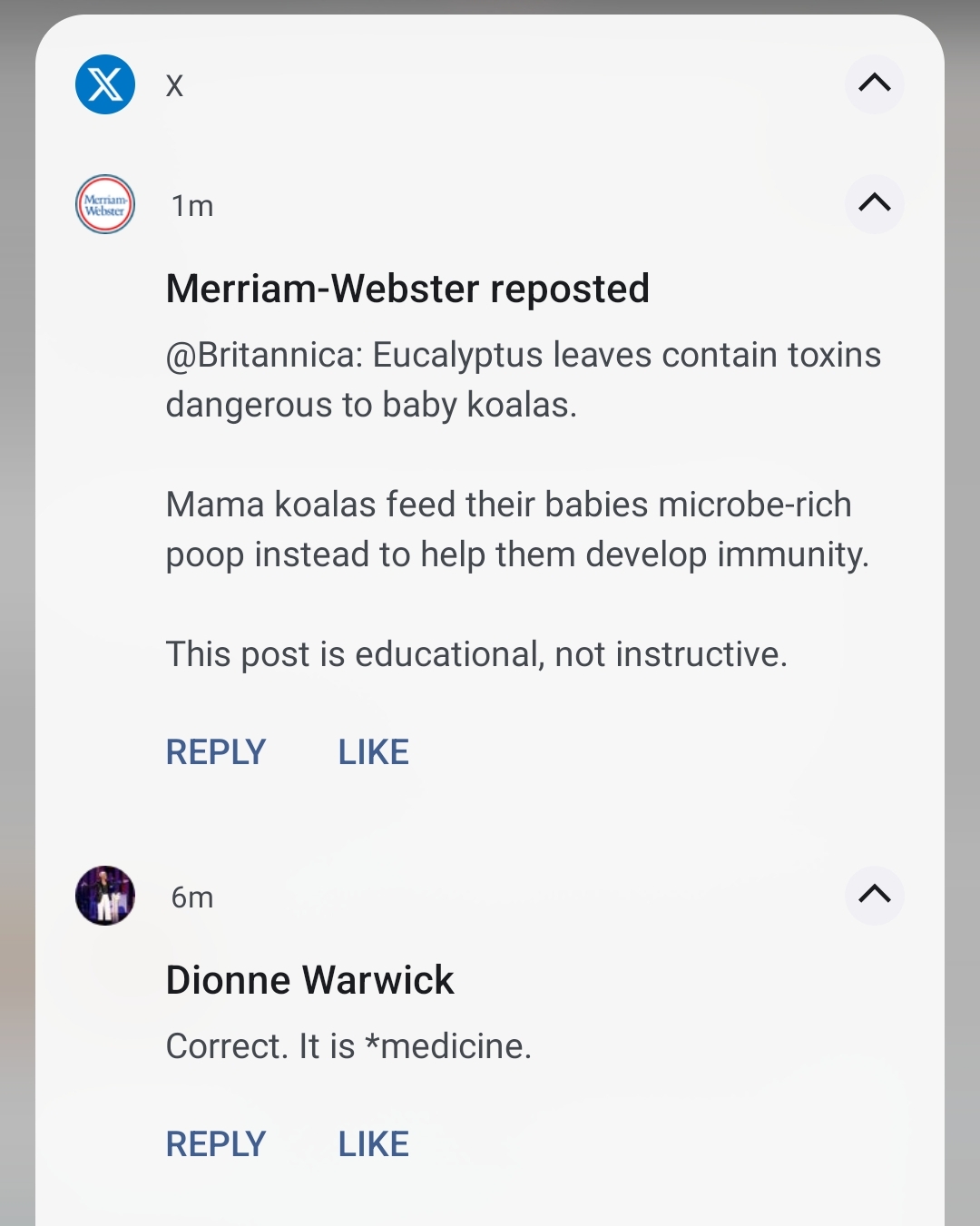
Task: Tap the "1m" timestamp
Action: click(x=192, y=206)
